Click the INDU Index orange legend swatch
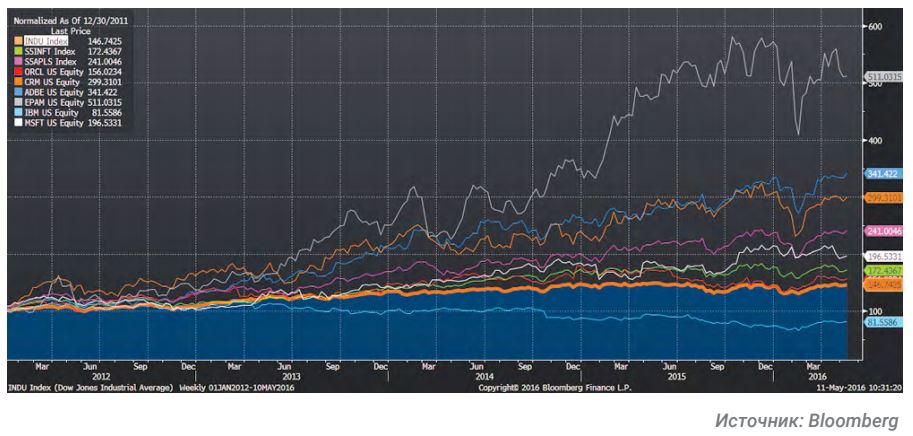This screenshot has height=436, width=913. (16, 40)
